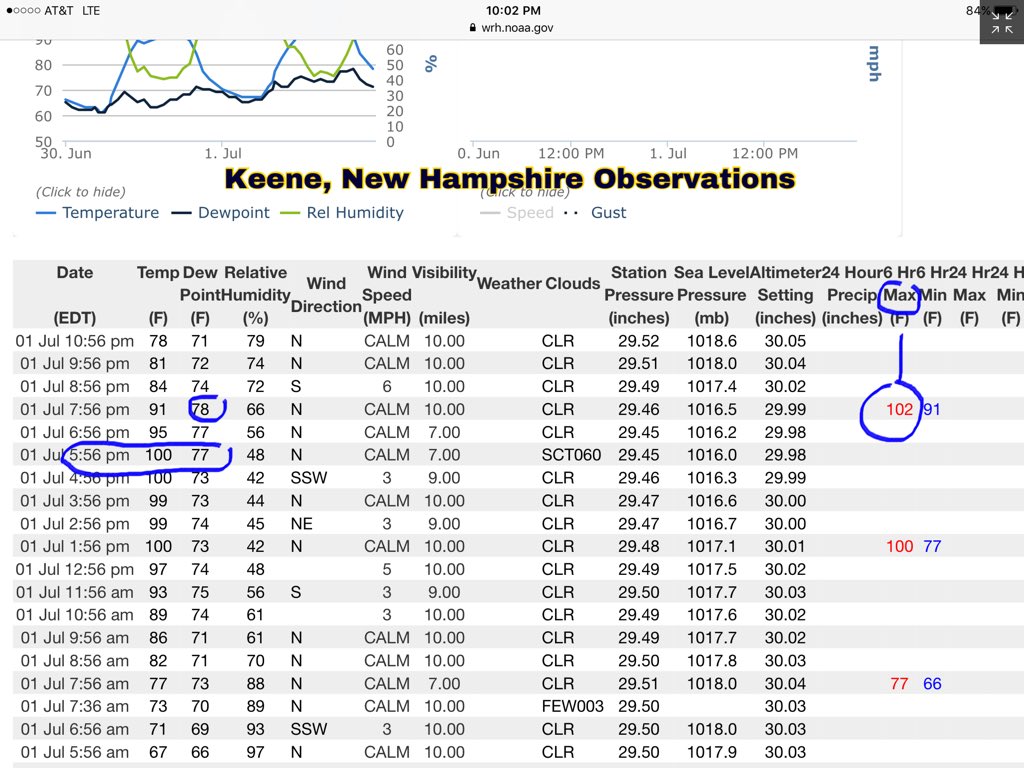This screenshot has width=1024, height=768.
Task: Tap the LTE network indicator
Action: point(91,10)
